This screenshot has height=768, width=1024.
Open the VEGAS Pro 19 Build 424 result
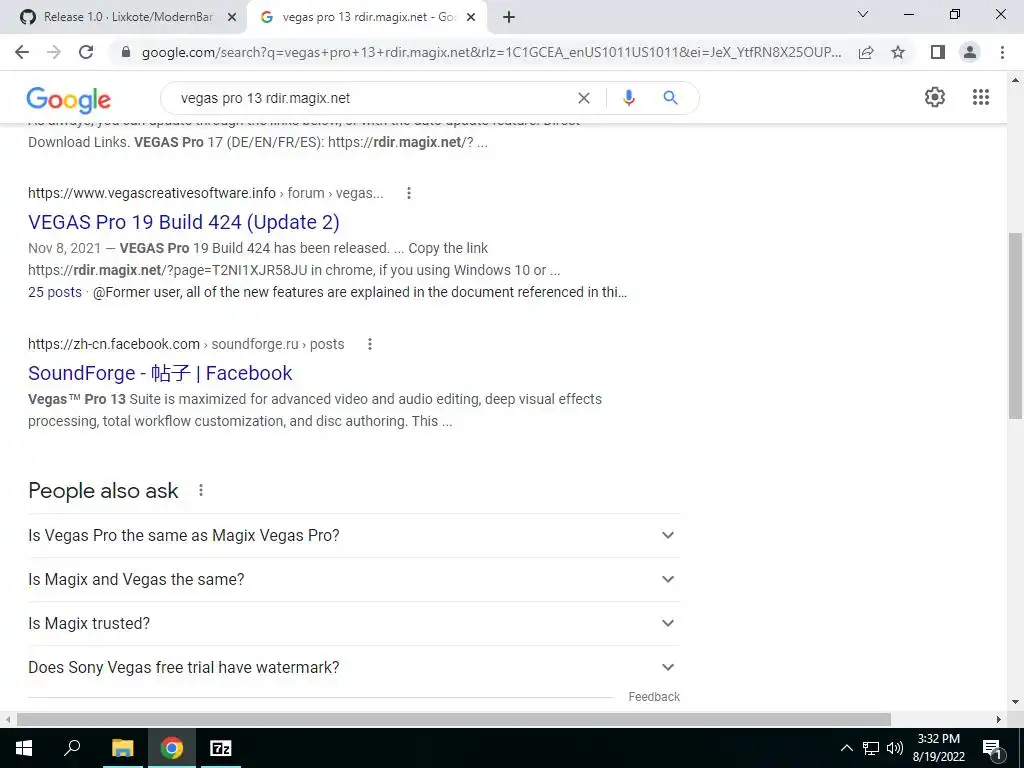pos(184,222)
